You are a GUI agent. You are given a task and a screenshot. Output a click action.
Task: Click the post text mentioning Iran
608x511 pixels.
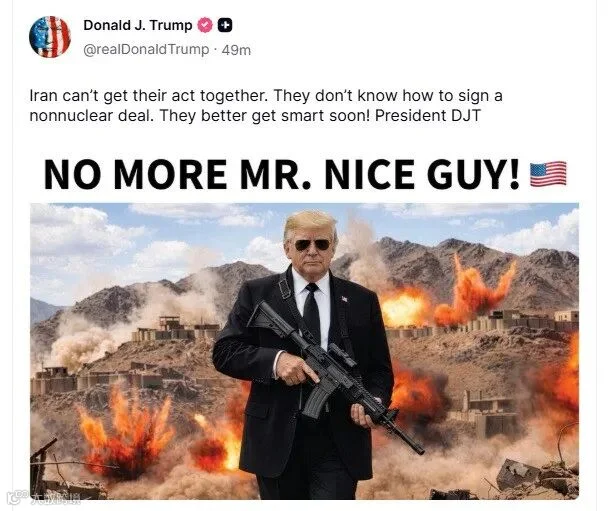click(x=266, y=105)
